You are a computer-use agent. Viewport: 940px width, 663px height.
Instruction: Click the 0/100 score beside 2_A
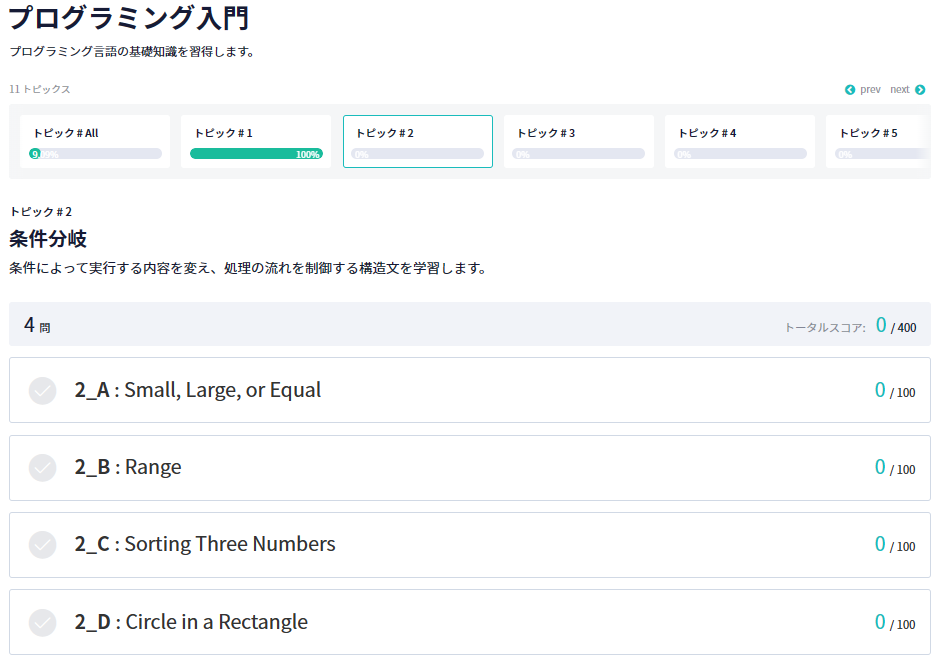pos(893,390)
